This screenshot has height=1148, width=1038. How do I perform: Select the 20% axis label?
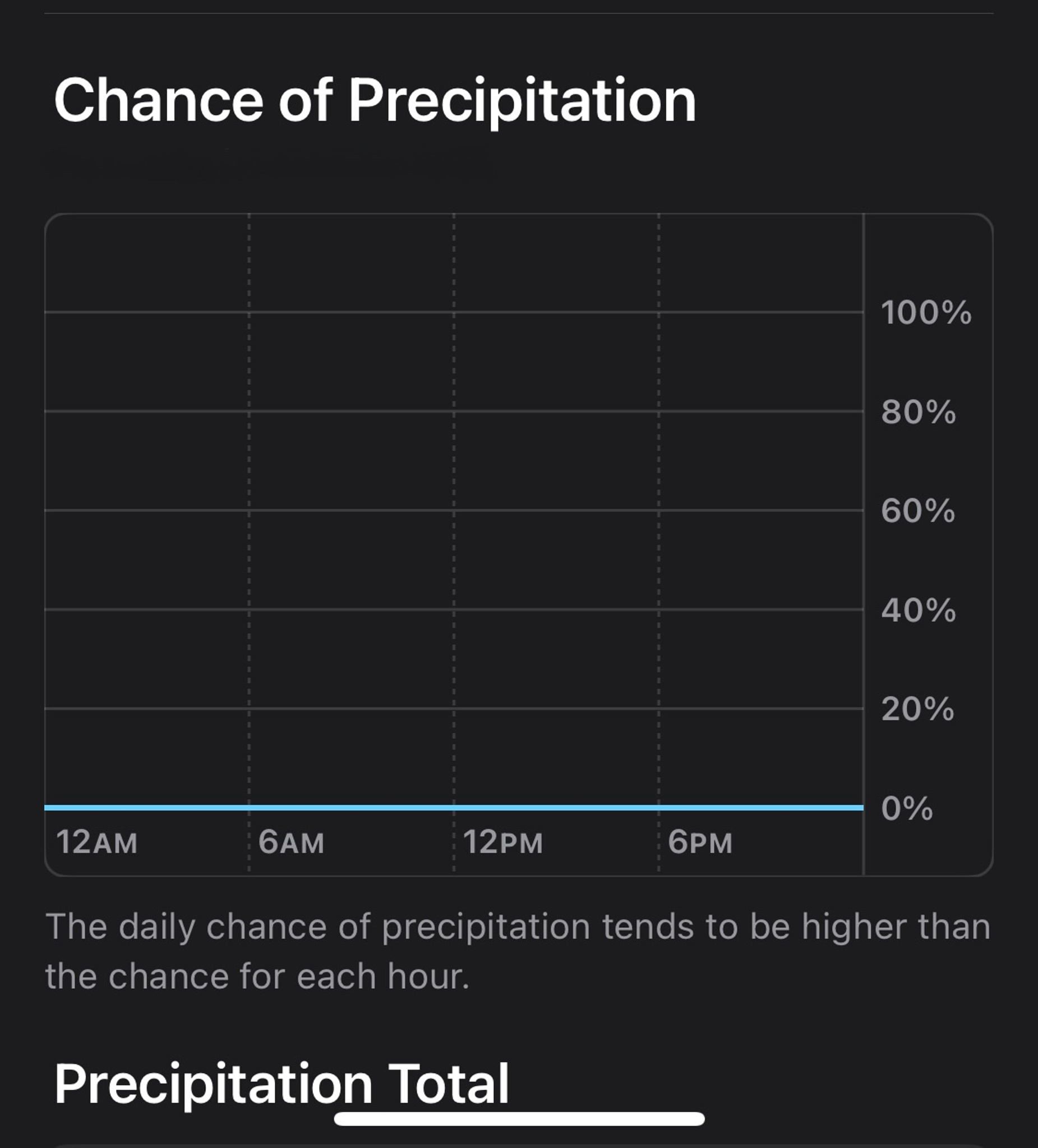click(917, 710)
